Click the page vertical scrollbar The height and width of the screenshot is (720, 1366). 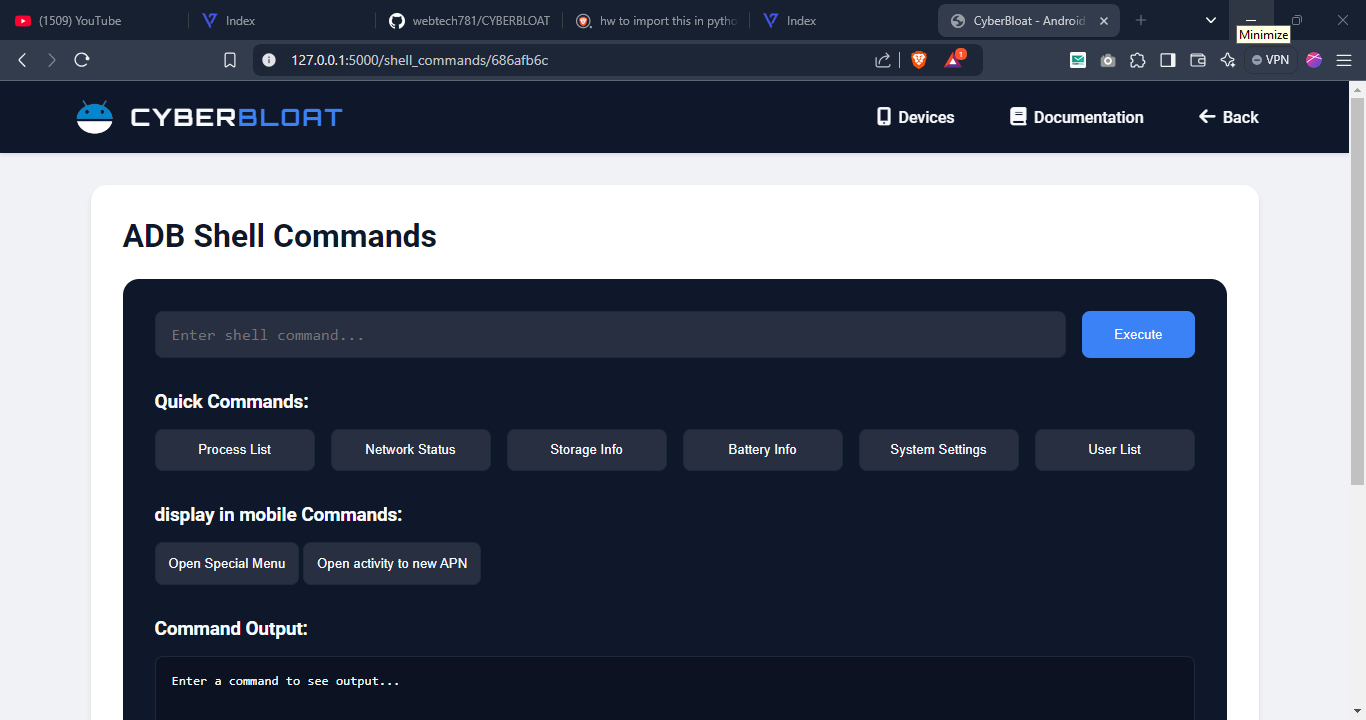coord(1357,300)
